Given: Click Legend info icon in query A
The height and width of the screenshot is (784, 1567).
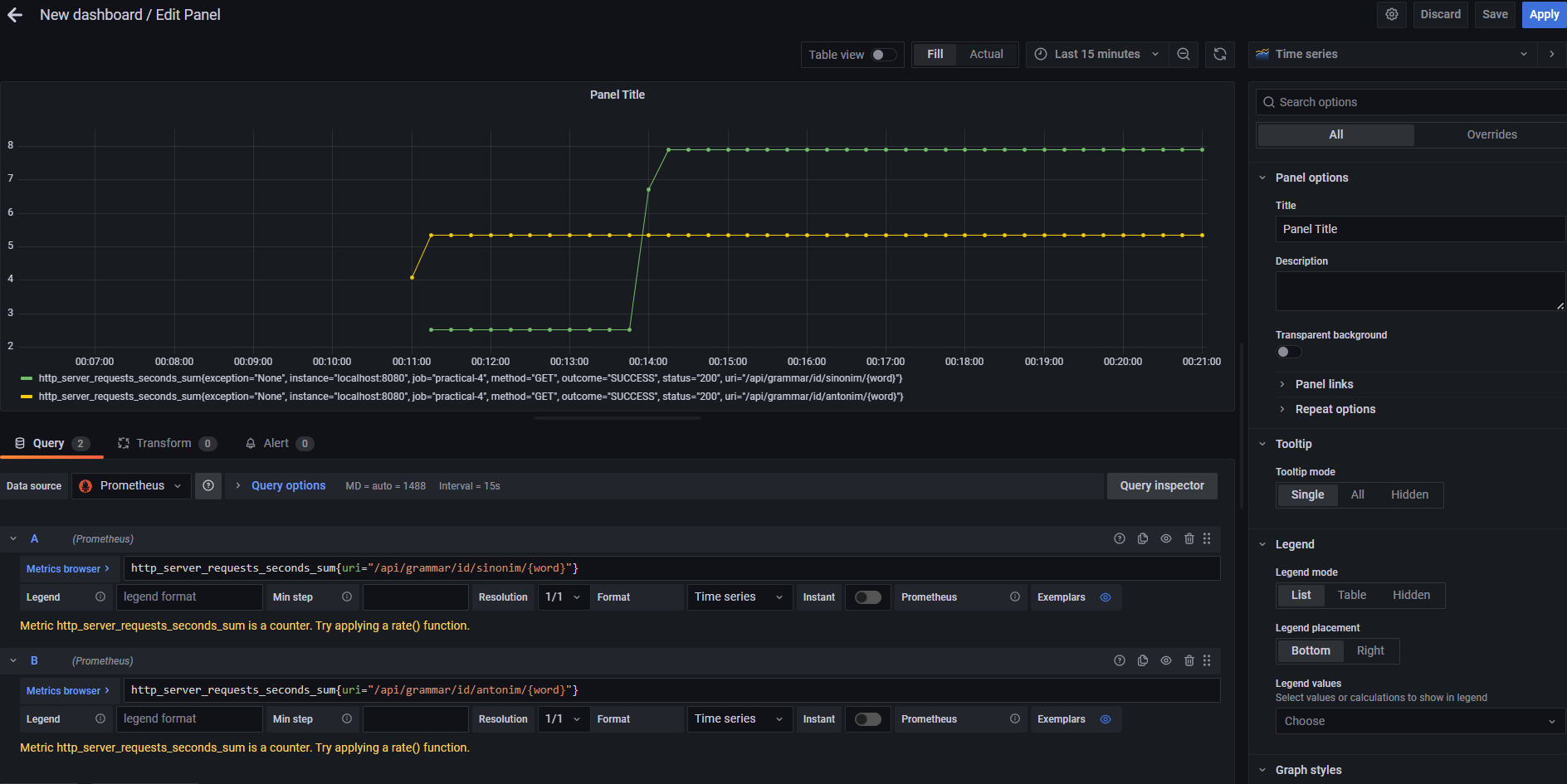Looking at the screenshot, I should click(x=100, y=597).
